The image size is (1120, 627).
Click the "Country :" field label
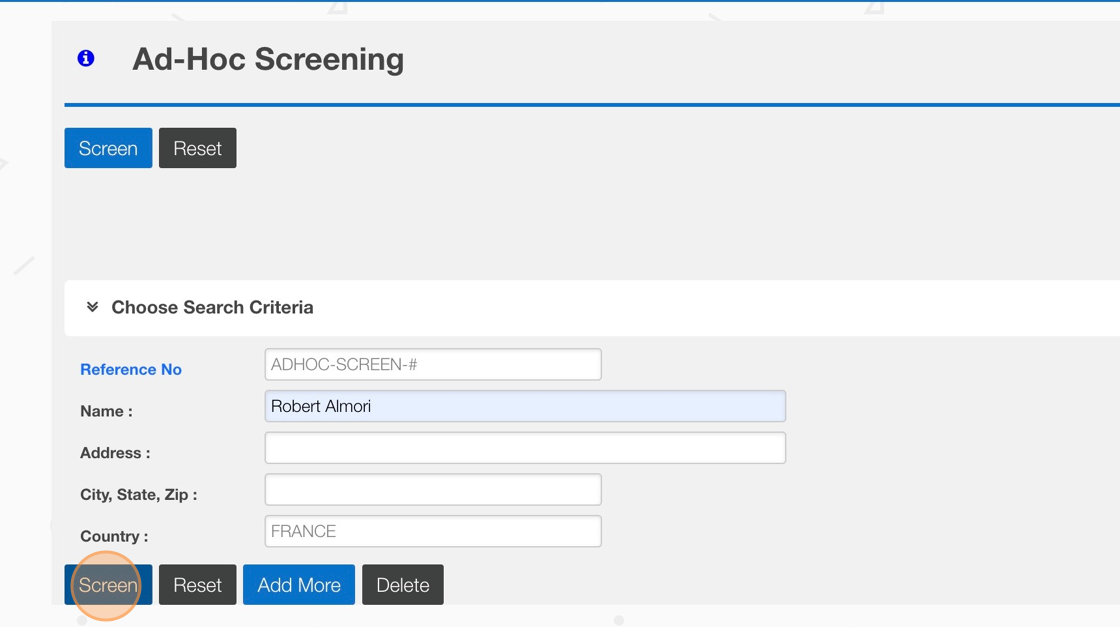[114, 536]
